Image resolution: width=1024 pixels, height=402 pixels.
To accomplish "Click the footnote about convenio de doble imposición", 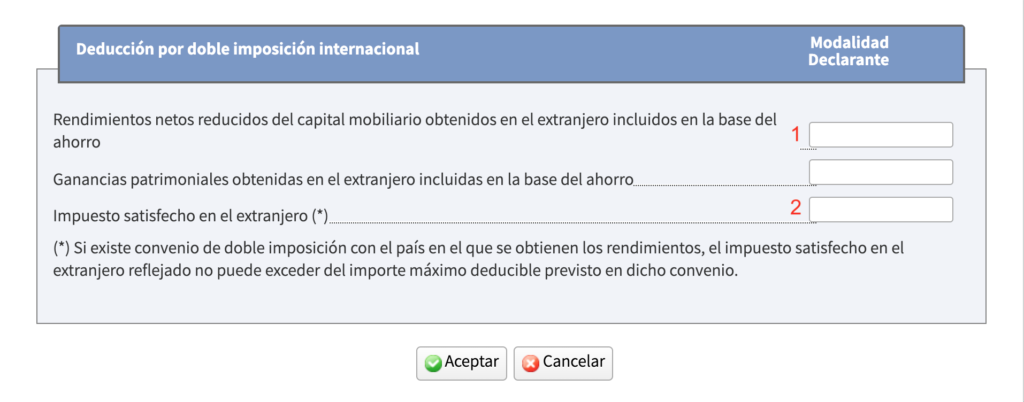I will 480,246.
